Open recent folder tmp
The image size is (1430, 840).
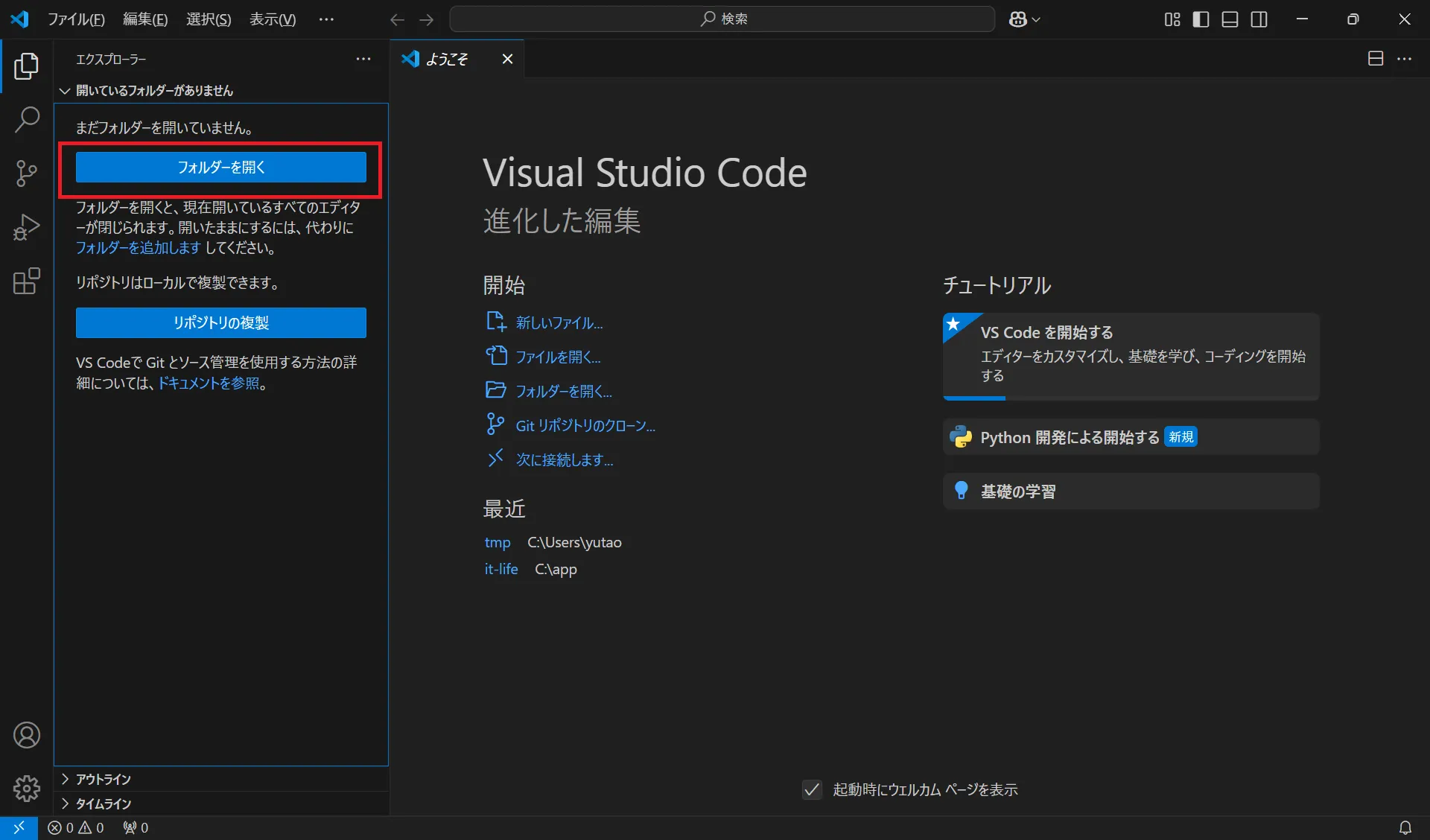[x=498, y=542]
